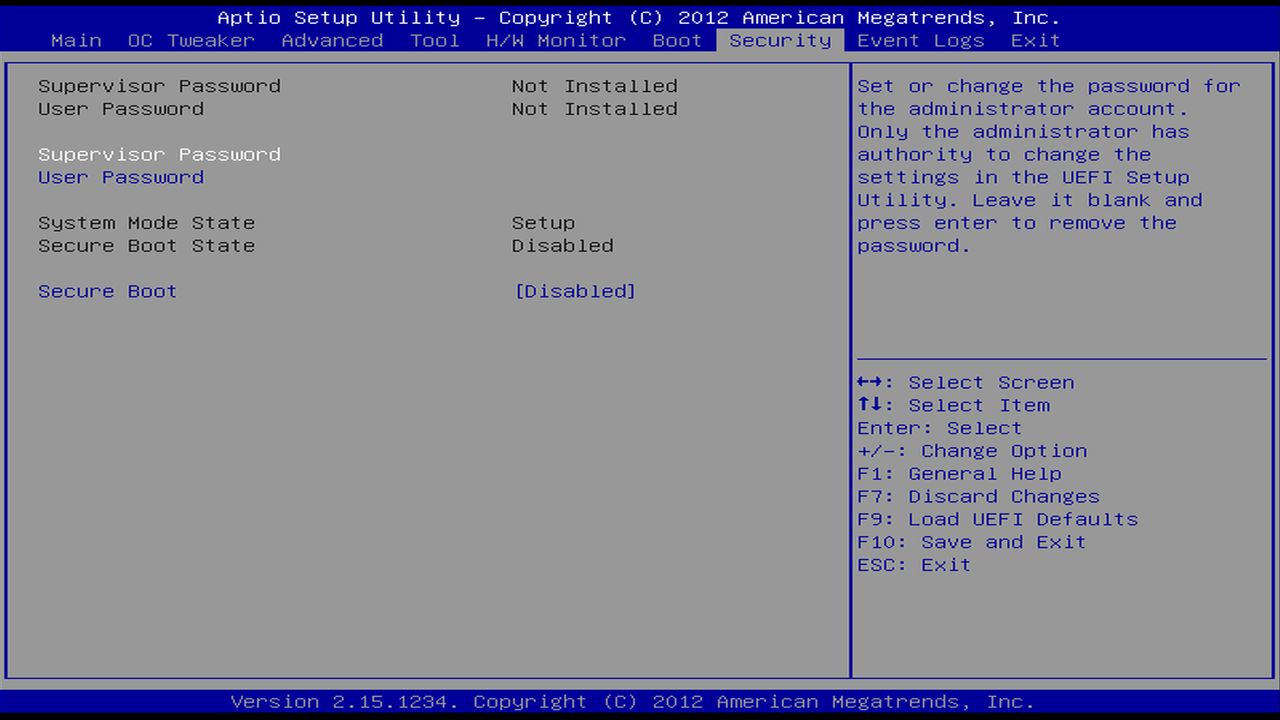
Task: Open the Event Logs tab
Action: tap(921, 41)
